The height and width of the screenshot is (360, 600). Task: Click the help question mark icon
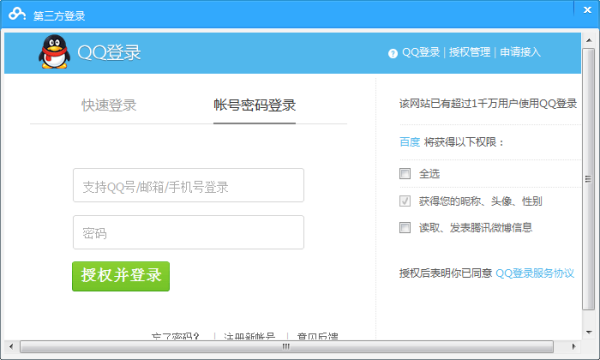[393, 53]
